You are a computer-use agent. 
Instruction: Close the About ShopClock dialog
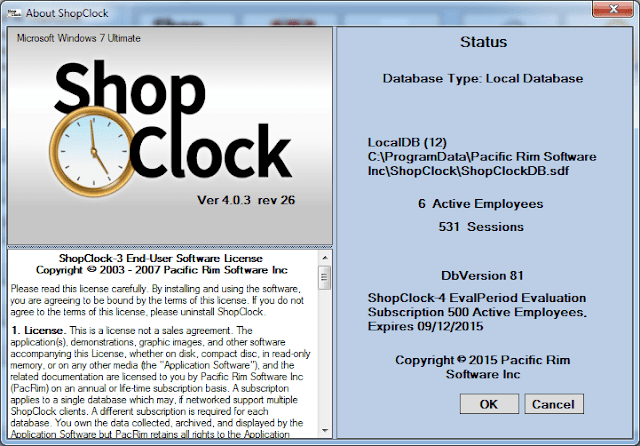pyautogui.click(x=612, y=9)
